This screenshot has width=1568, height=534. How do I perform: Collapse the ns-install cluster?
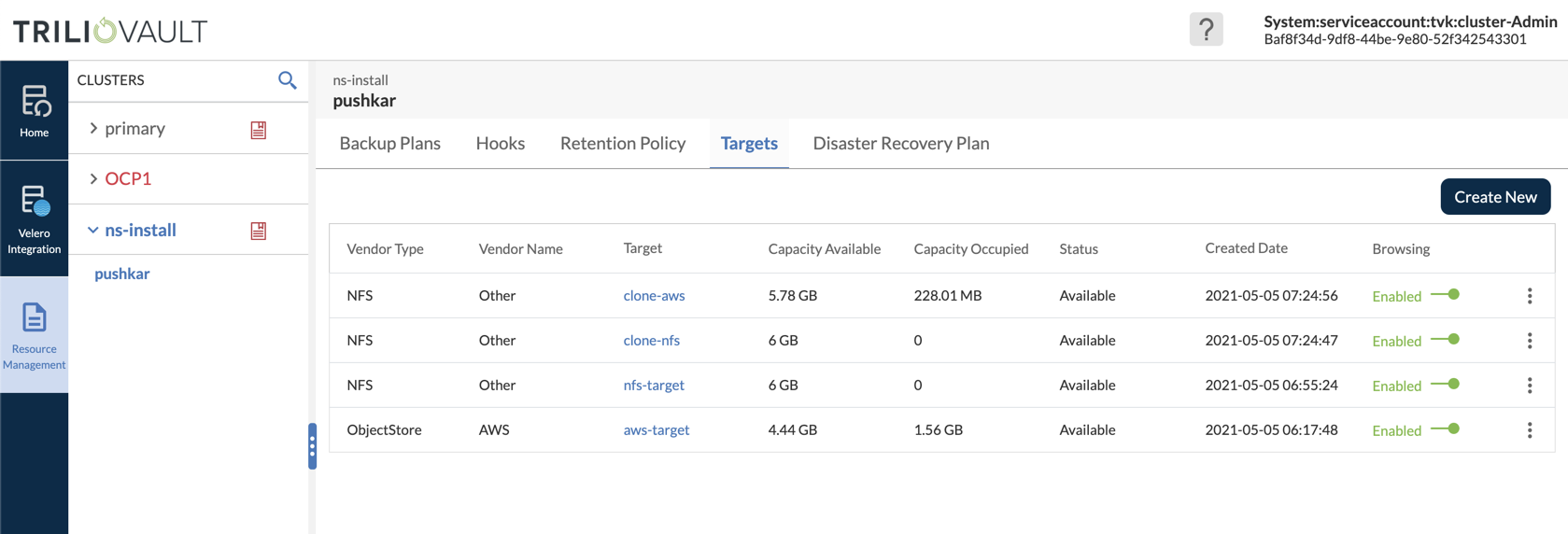tap(93, 230)
